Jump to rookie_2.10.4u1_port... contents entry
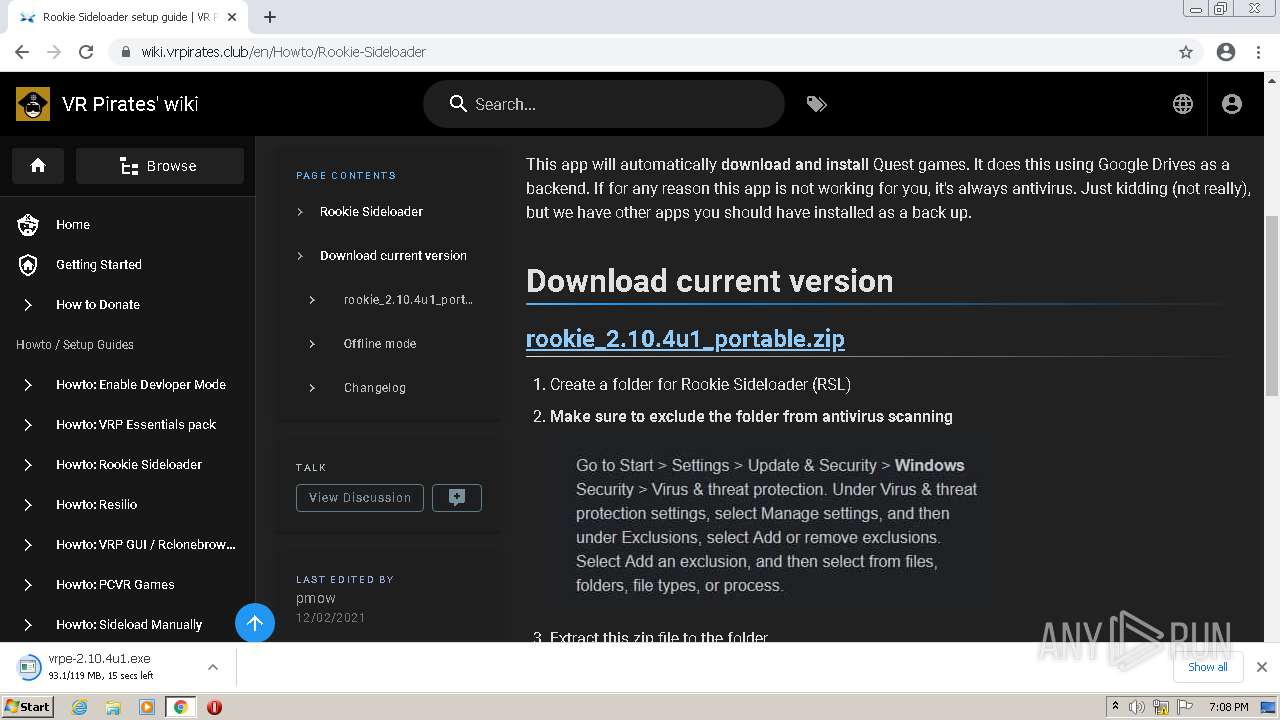Screen dimensions: 1280x720 pos(408,300)
